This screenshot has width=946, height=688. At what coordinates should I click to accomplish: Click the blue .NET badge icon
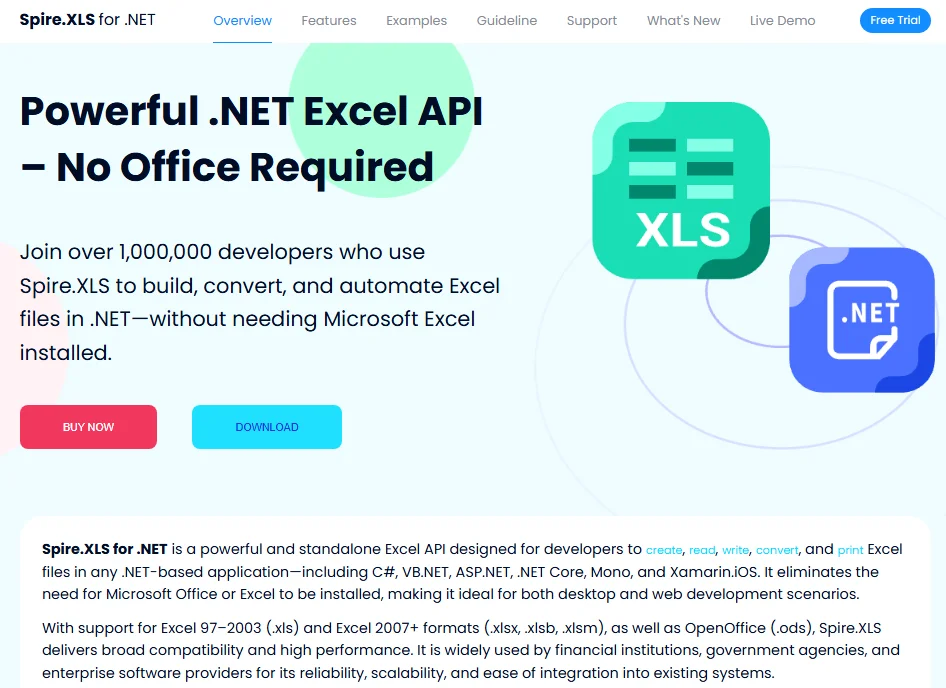pyautogui.click(x=861, y=320)
